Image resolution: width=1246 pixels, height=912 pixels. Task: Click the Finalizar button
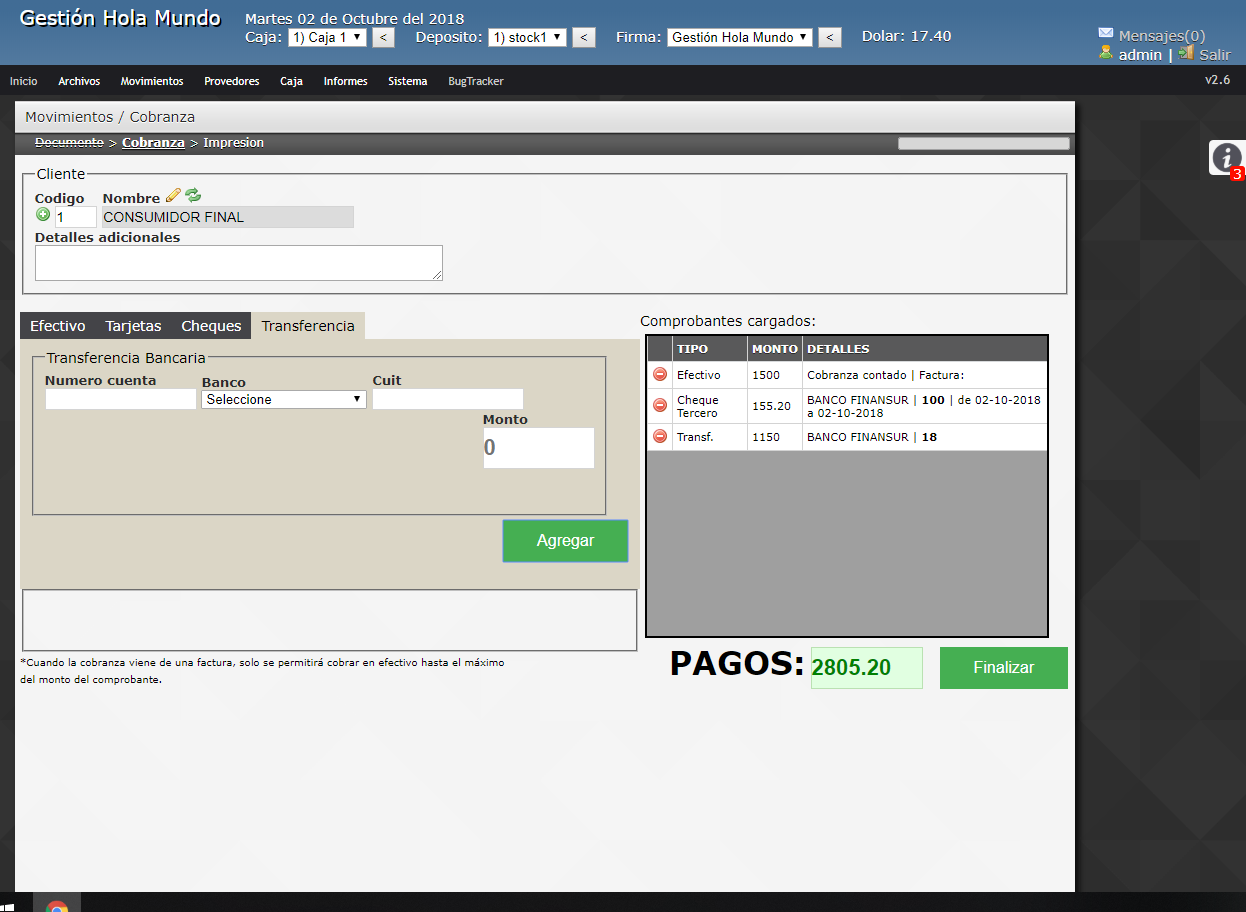click(1003, 667)
